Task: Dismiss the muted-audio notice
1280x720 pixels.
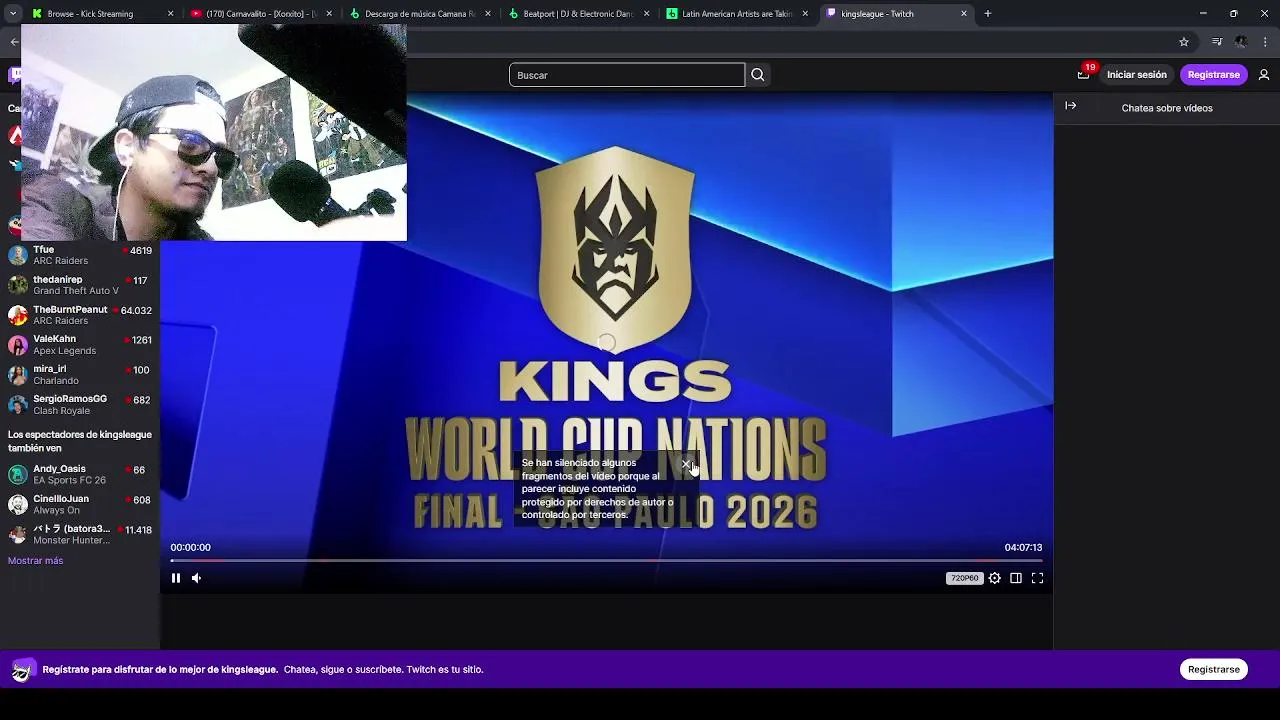Action: coord(686,463)
